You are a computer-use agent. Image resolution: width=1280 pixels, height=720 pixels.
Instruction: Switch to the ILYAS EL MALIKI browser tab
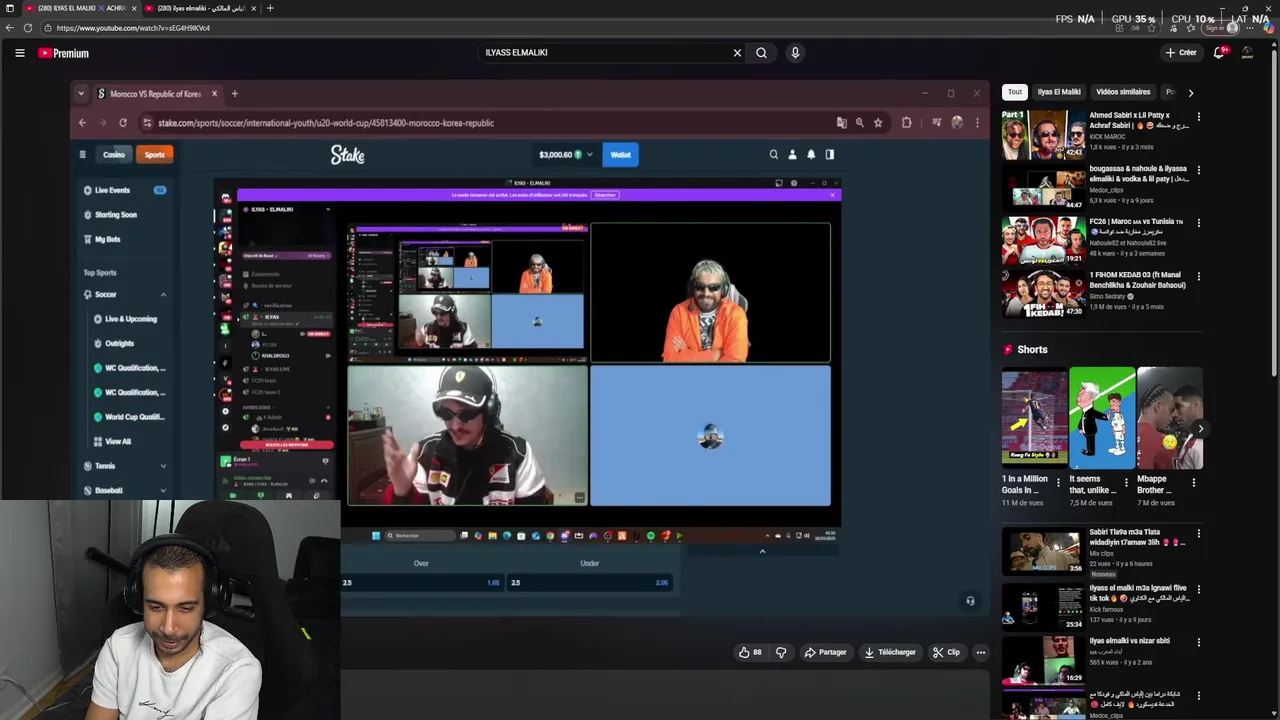click(80, 8)
